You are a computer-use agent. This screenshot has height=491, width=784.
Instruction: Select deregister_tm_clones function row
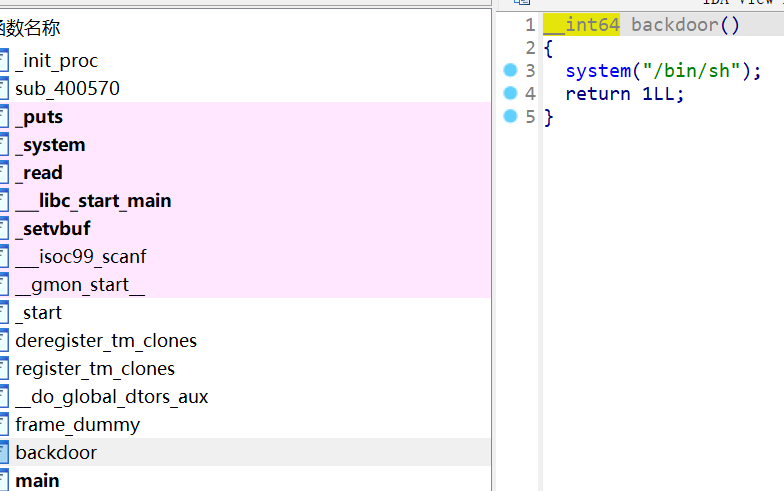click(x=245, y=340)
